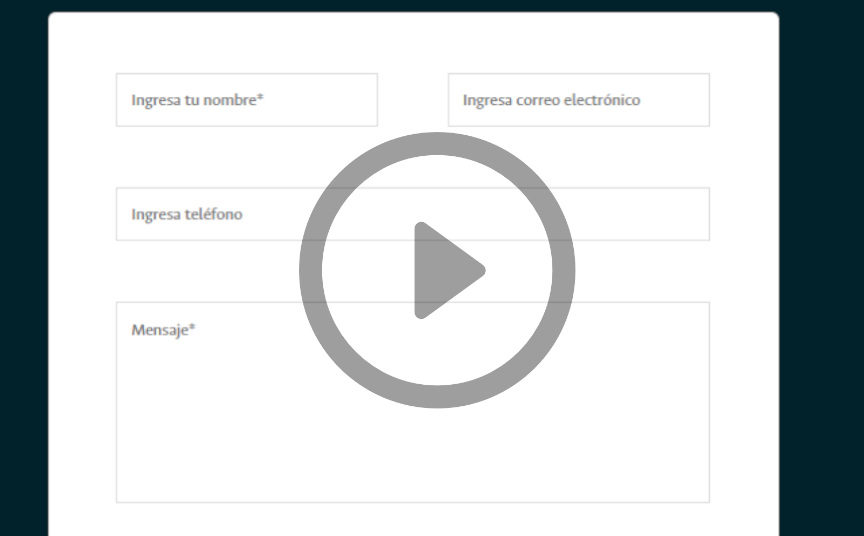Focus the "Ingresa correo electrónico" field
Screen dimensions: 864x536
pos(579,100)
